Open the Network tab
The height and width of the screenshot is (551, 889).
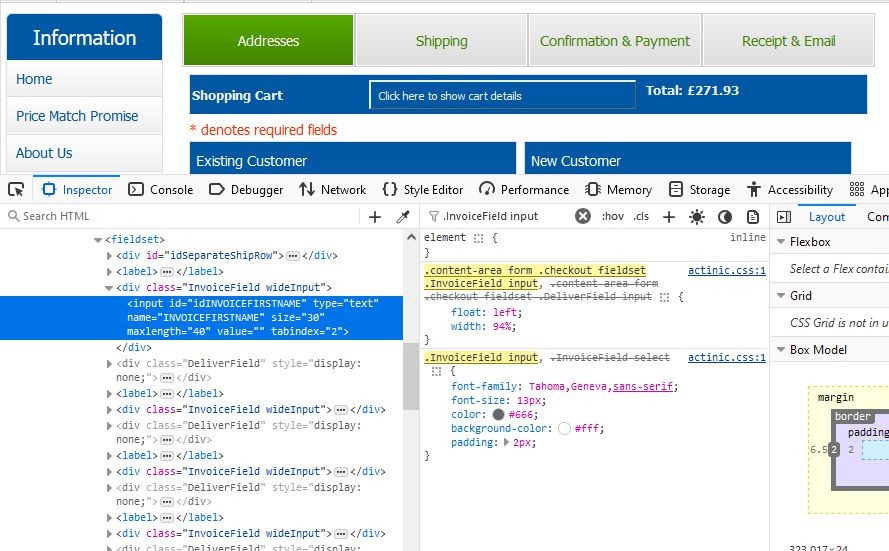[333, 189]
